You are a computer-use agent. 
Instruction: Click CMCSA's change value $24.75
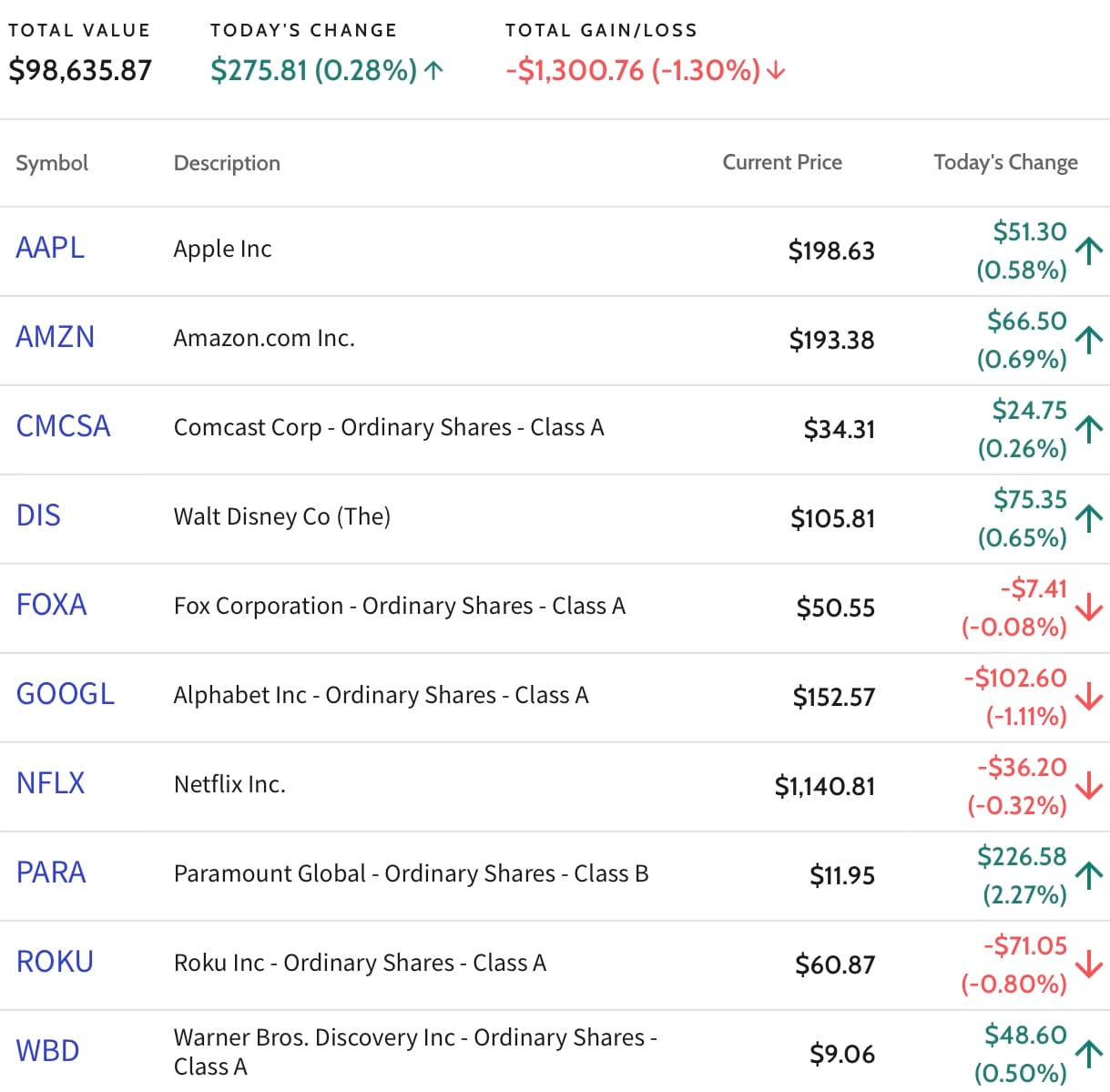1030,410
